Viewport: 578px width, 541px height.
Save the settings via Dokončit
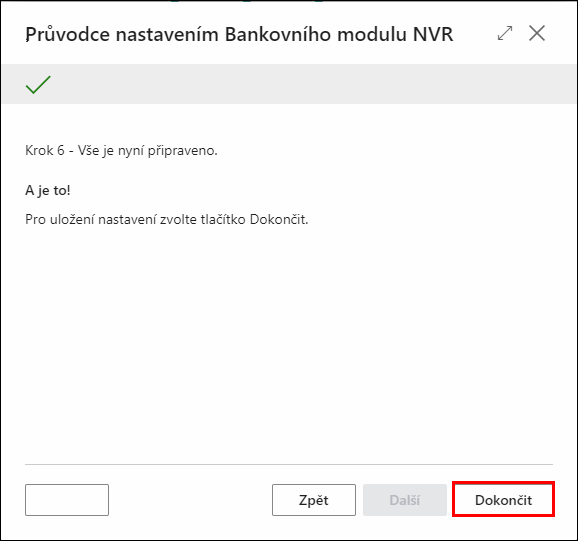click(x=503, y=500)
